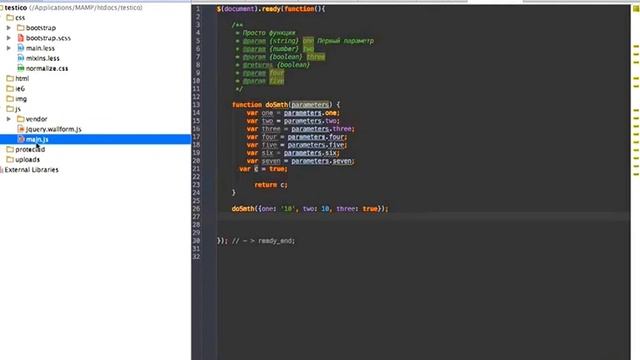Viewport: 640px width, 360px height.
Task: Select the vendor folder label
Action: point(36,119)
